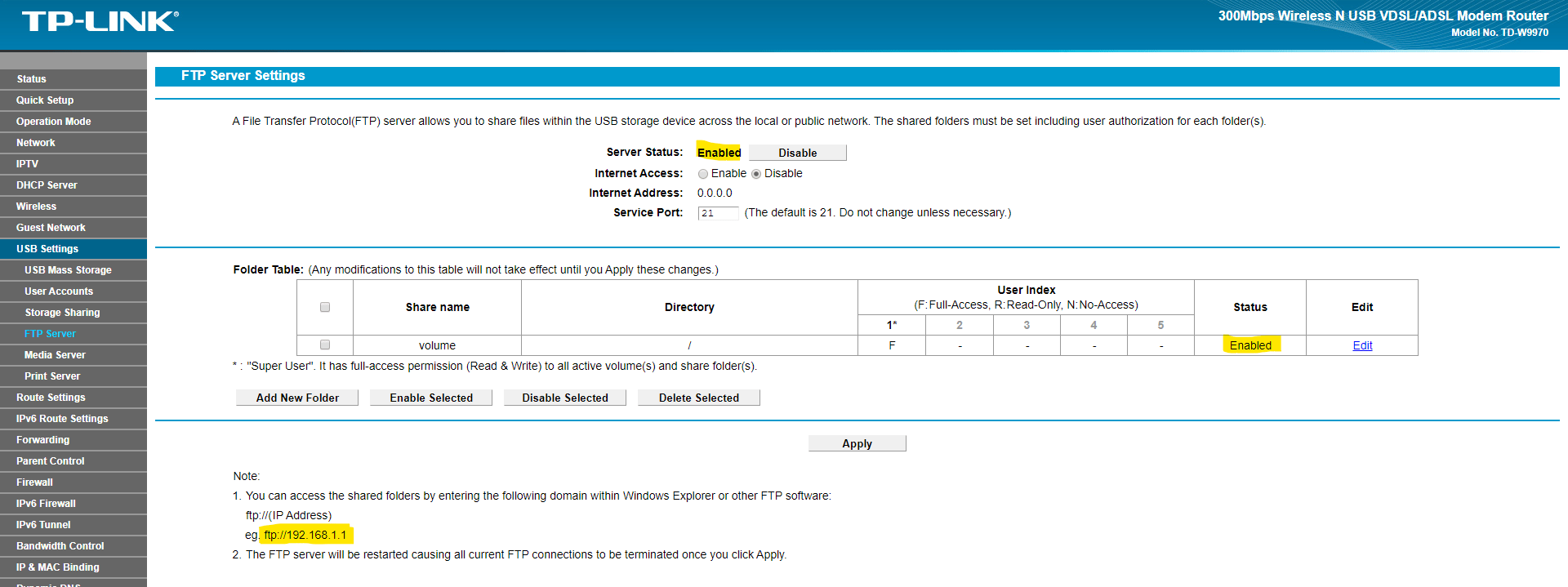The width and height of the screenshot is (1568, 587).
Task: Open USB Mass Storage submenu
Action: pos(73,270)
